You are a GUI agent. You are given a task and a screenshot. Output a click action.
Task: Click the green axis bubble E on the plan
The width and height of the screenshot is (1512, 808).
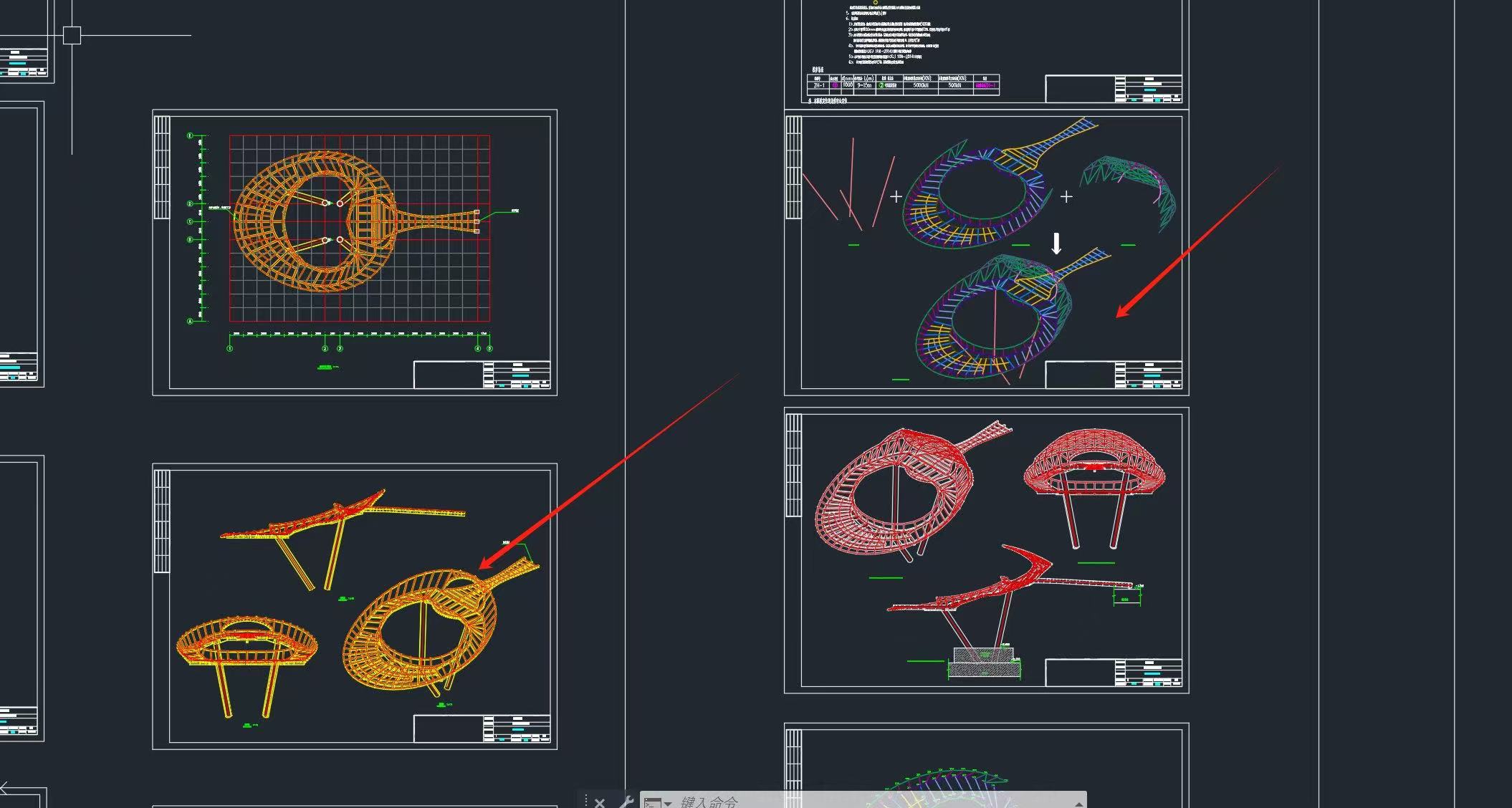tap(190, 135)
